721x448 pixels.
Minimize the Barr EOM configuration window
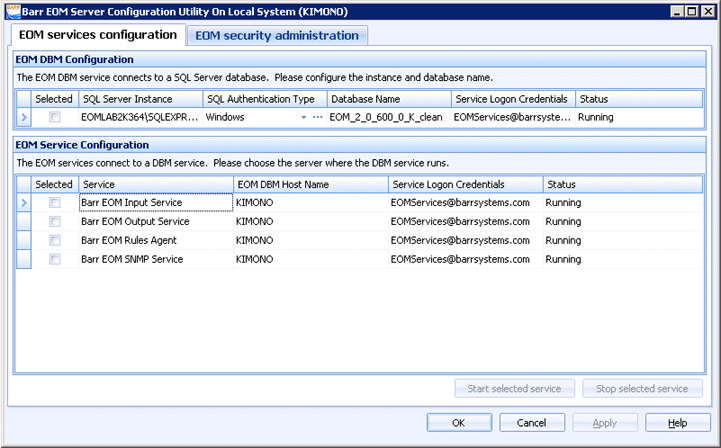677,11
